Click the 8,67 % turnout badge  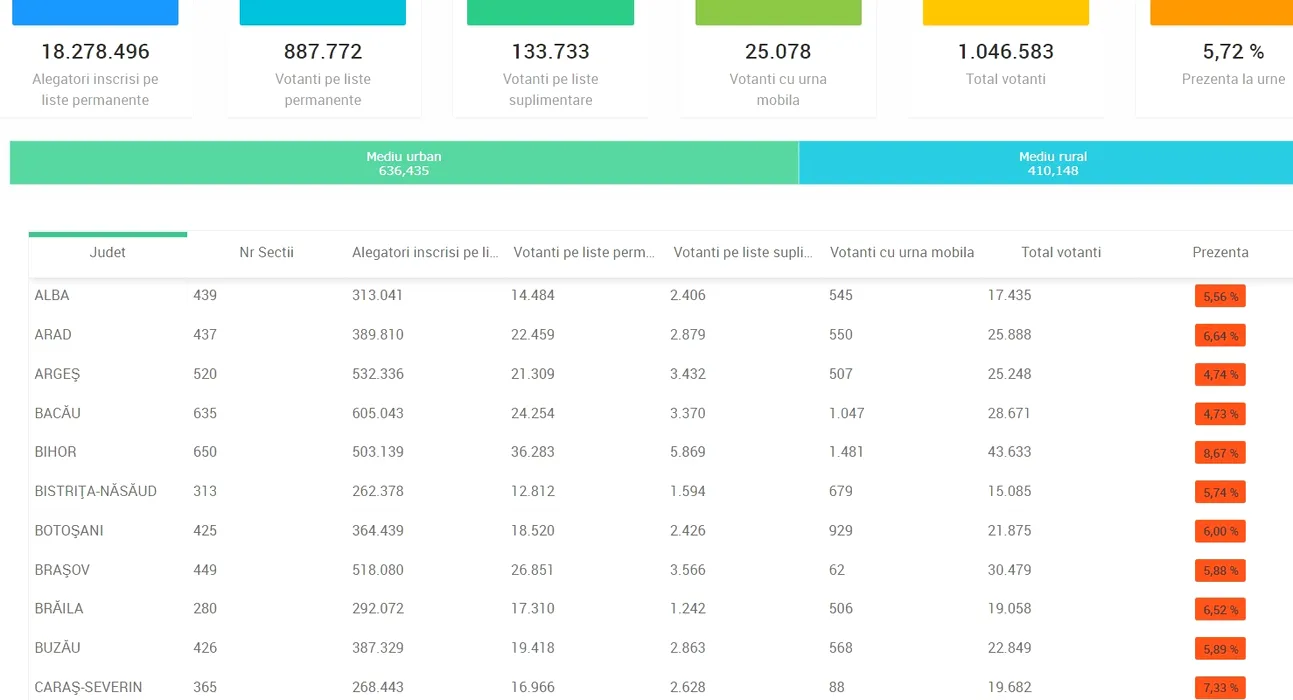coord(1220,453)
